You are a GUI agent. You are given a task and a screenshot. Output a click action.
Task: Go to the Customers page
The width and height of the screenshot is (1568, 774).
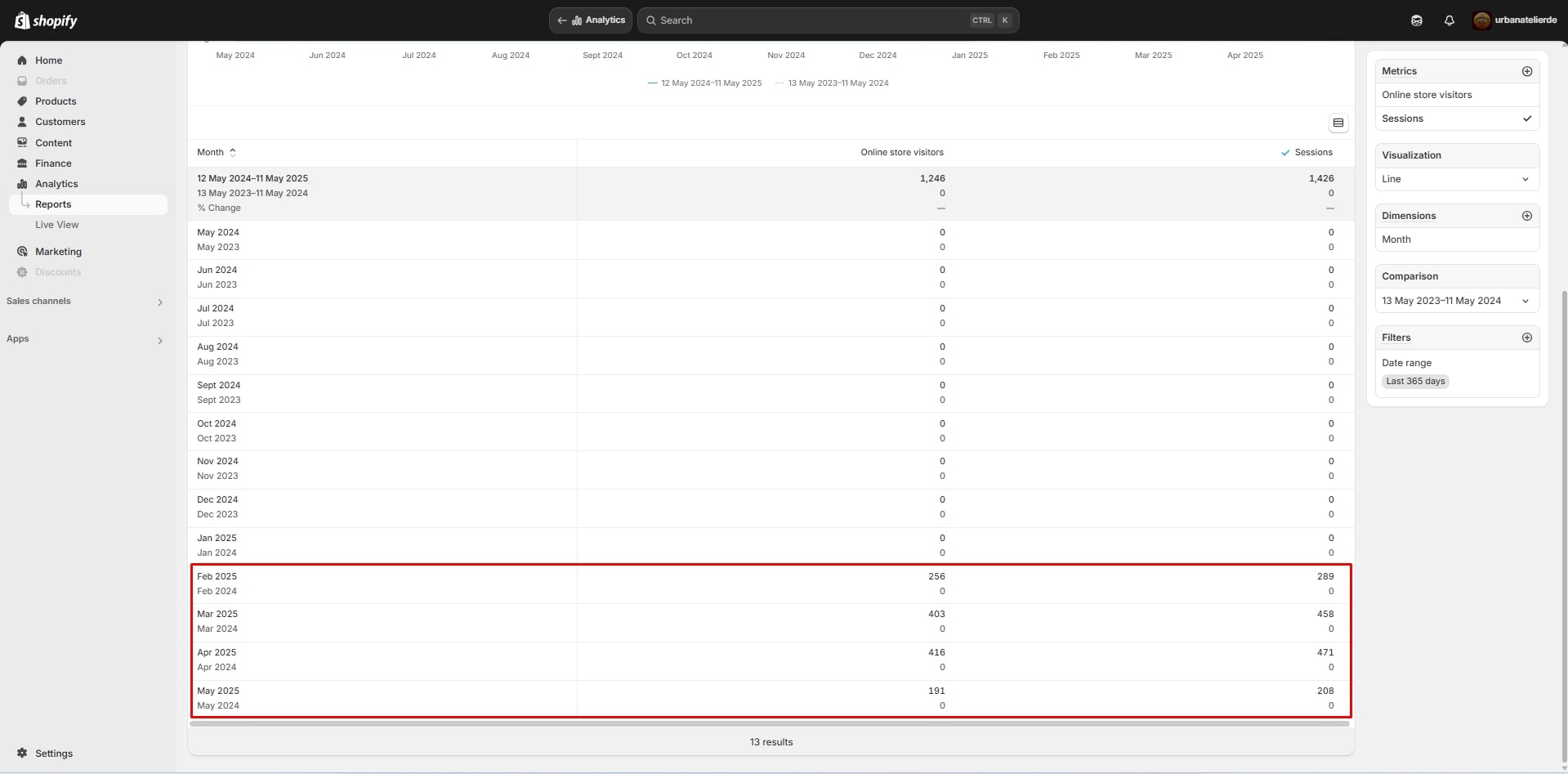(x=60, y=122)
